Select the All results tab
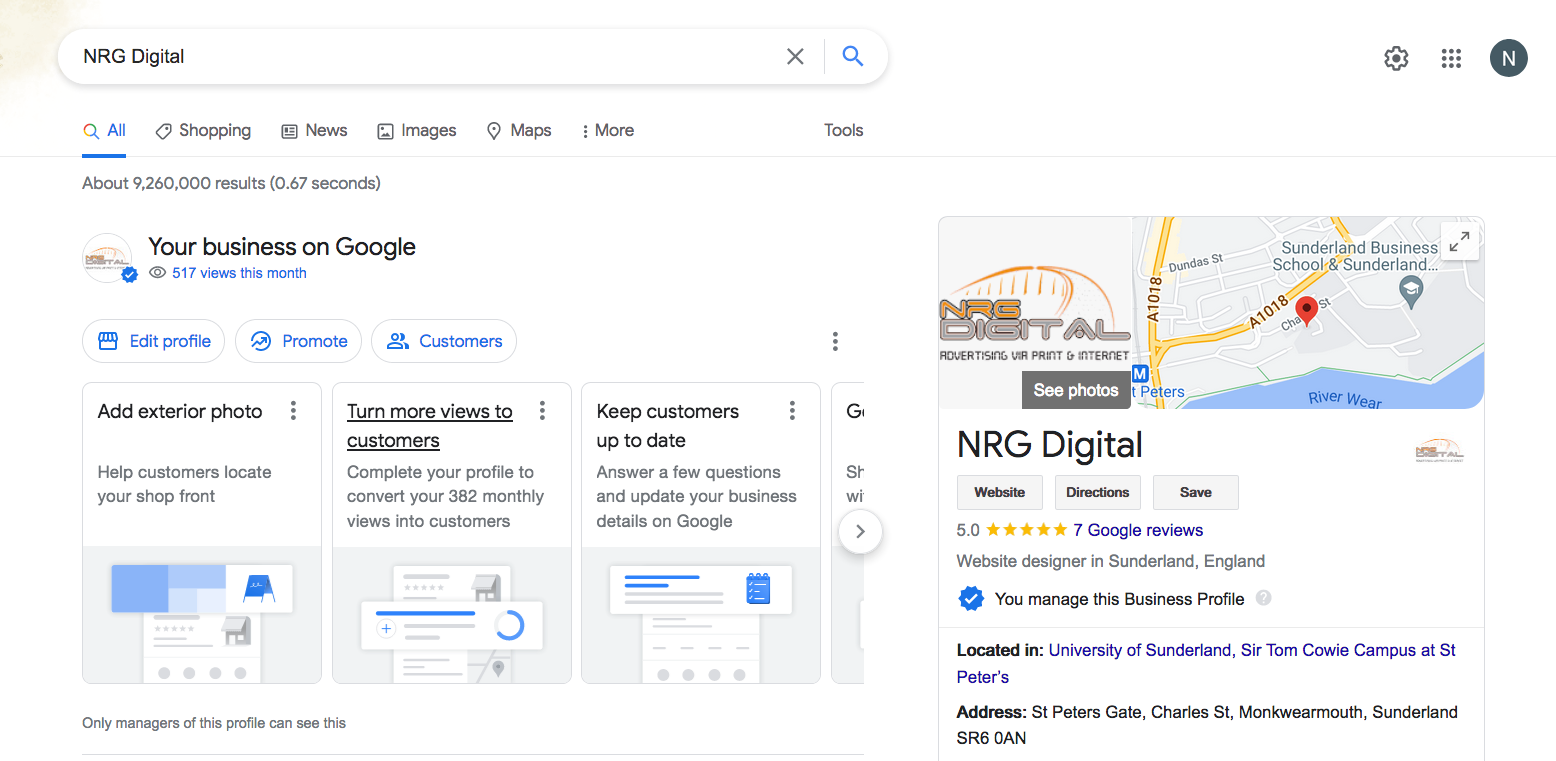This screenshot has height=761, width=1556. (x=104, y=131)
